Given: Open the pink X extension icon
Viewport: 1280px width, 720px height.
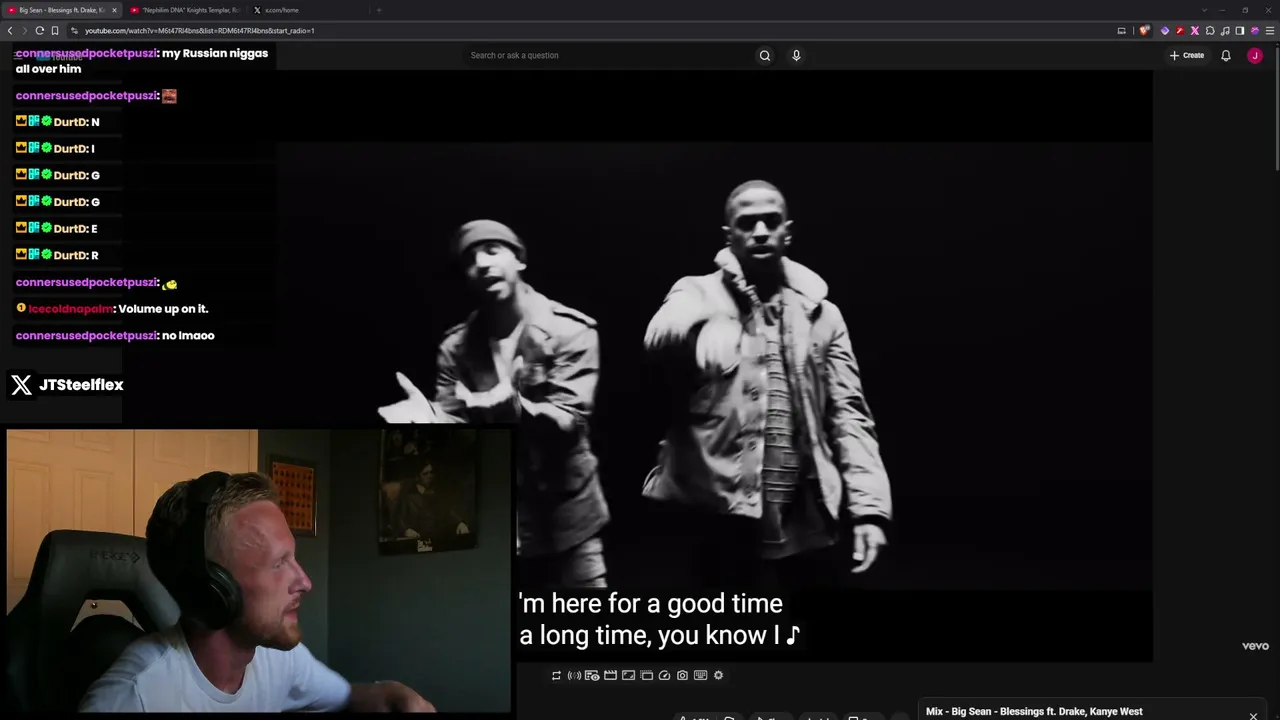Looking at the screenshot, I should pyautogui.click(x=1194, y=31).
